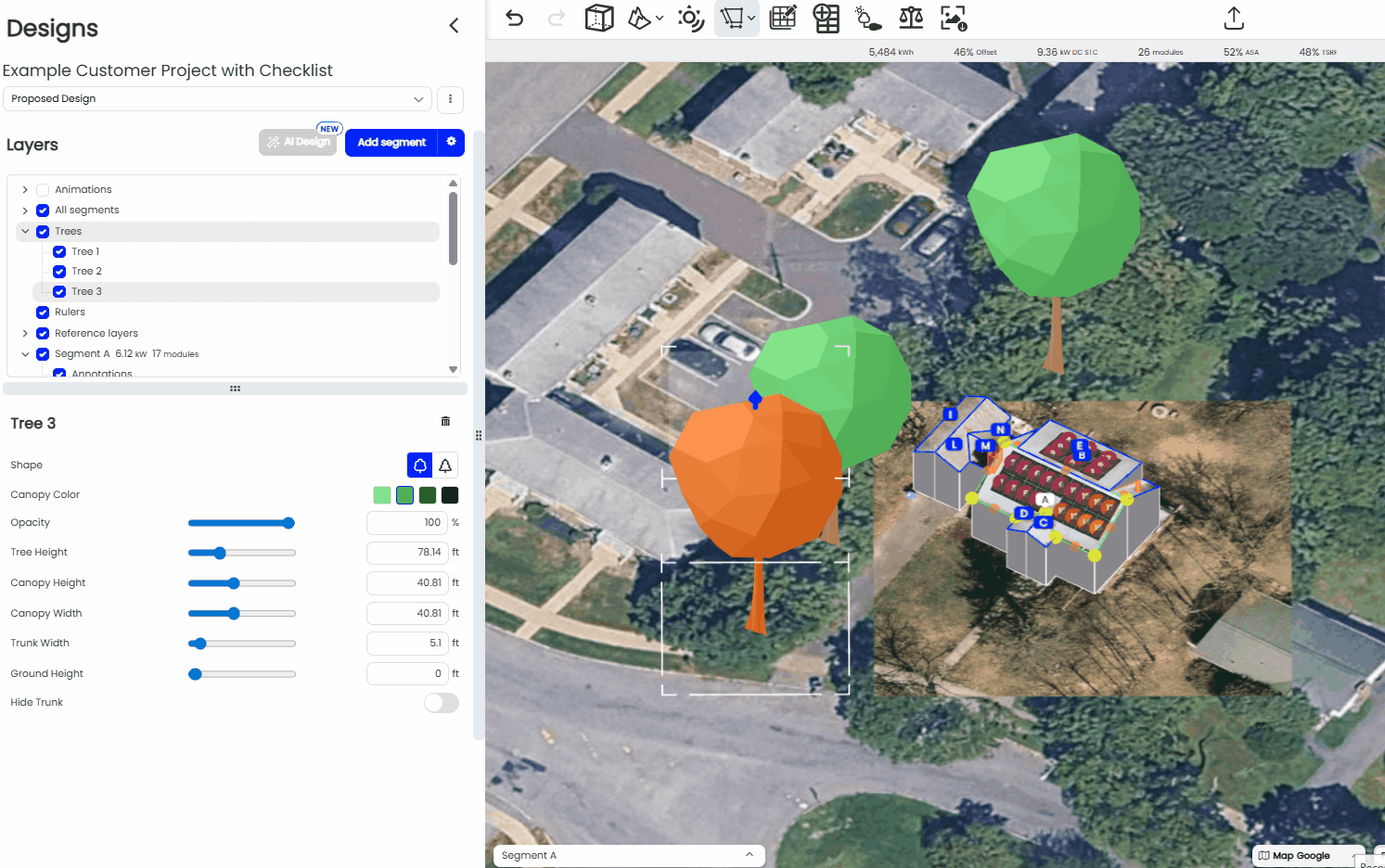Open the design options three-dot menu
Screen dimensions: 1385x868
tap(450, 99)
